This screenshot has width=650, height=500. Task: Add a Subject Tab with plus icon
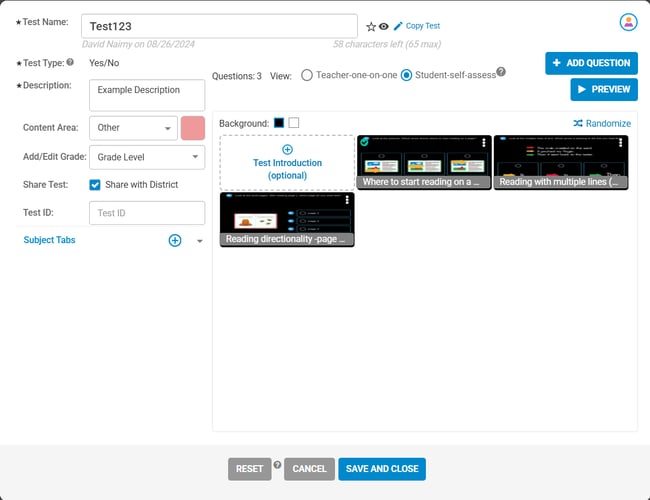tap(175, 241)
